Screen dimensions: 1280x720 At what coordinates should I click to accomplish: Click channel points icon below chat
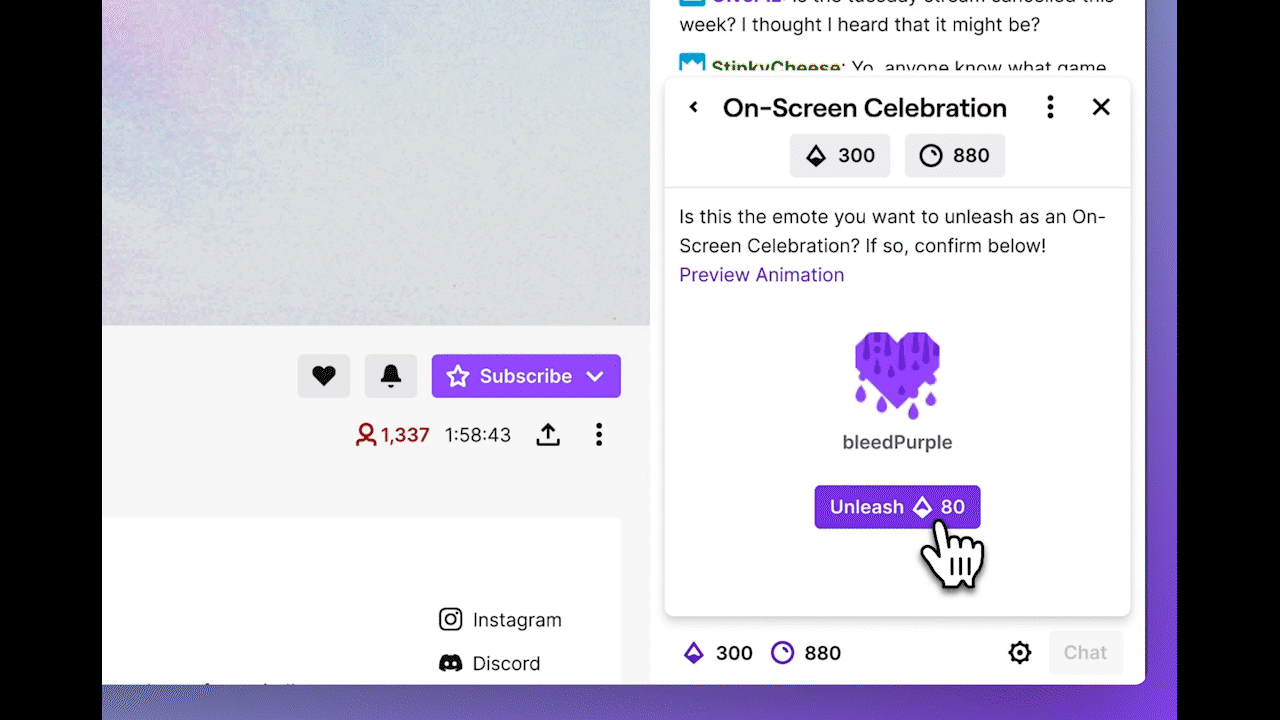[x=782, y=653]
